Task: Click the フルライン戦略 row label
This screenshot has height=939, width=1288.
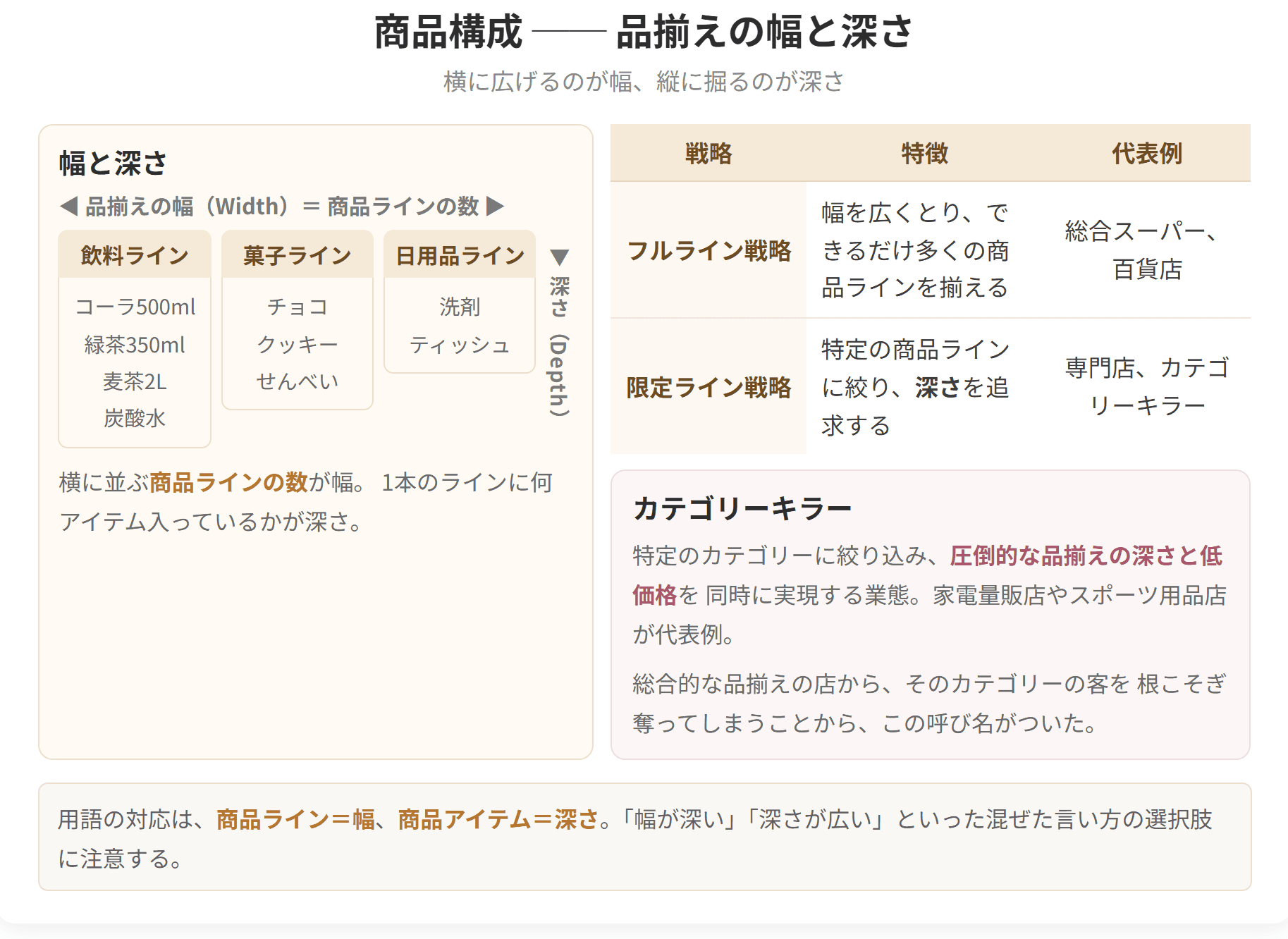Action: [709, 250]
